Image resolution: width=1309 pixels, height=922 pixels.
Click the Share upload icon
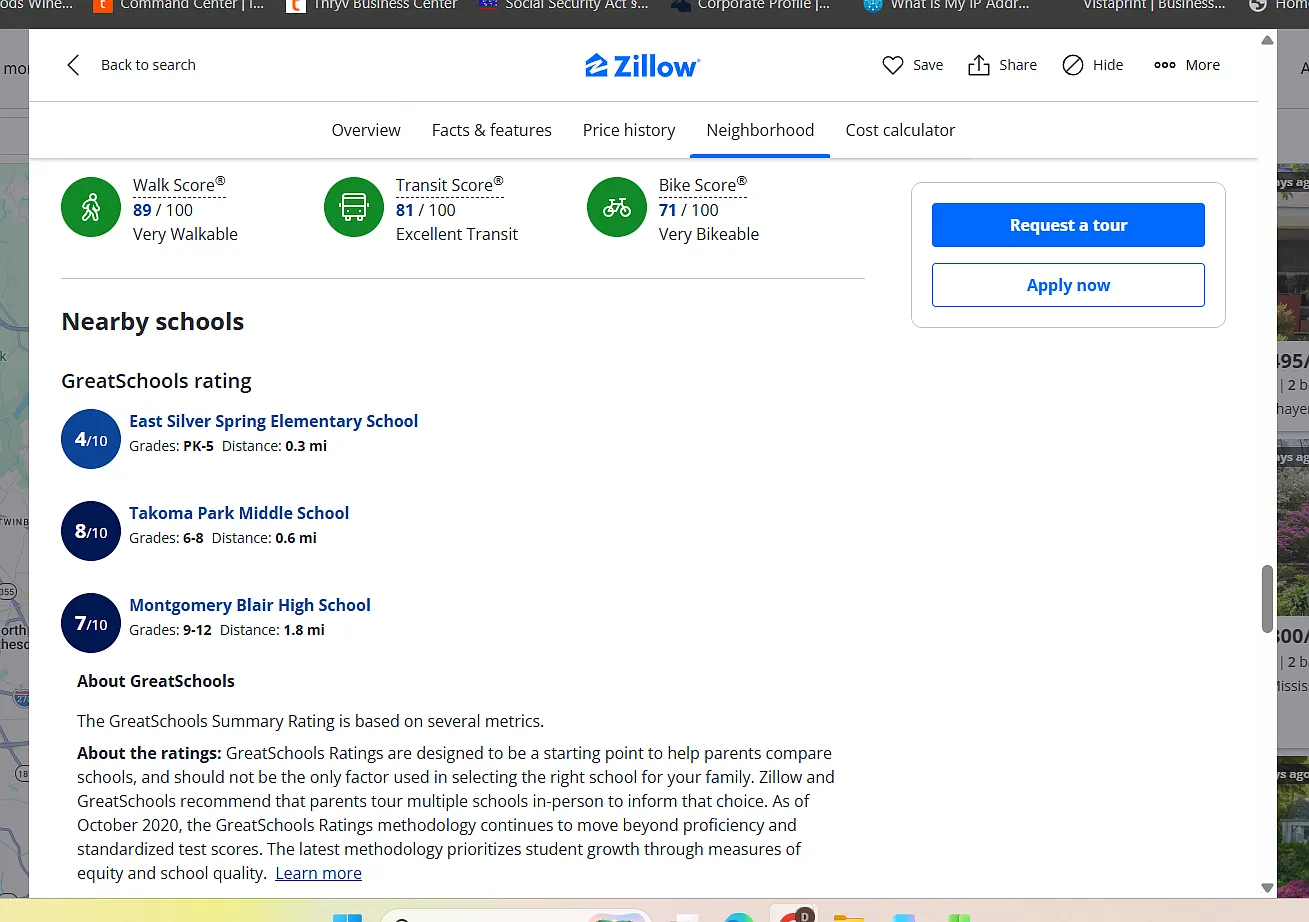[979, 65]
